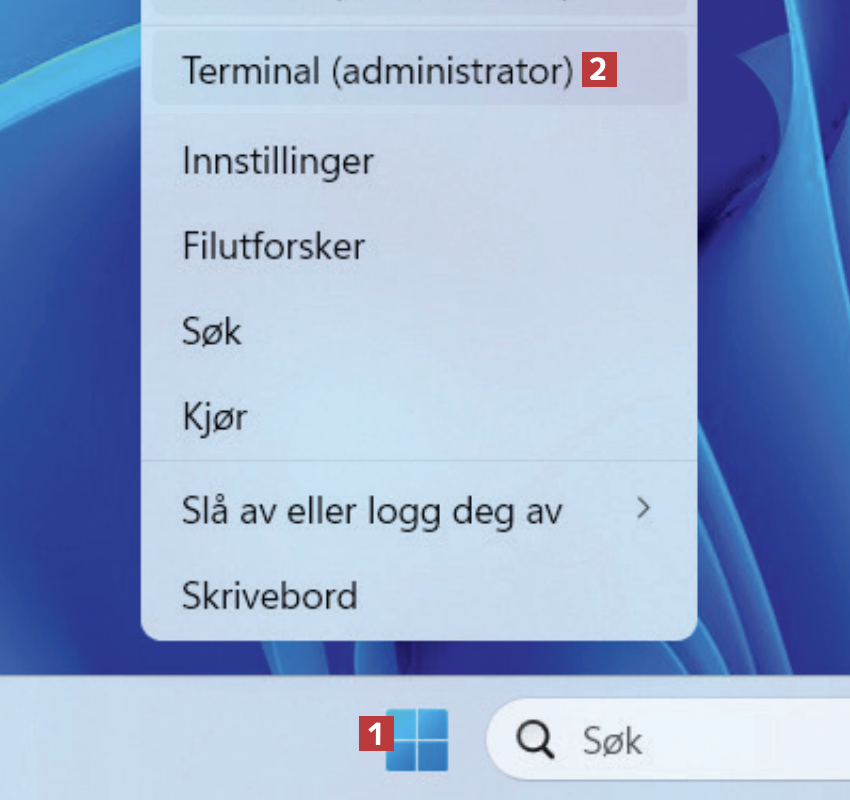Click the separator line below Kjør
The width and height of the screenshot is (850, 800).
coord(419,461)
